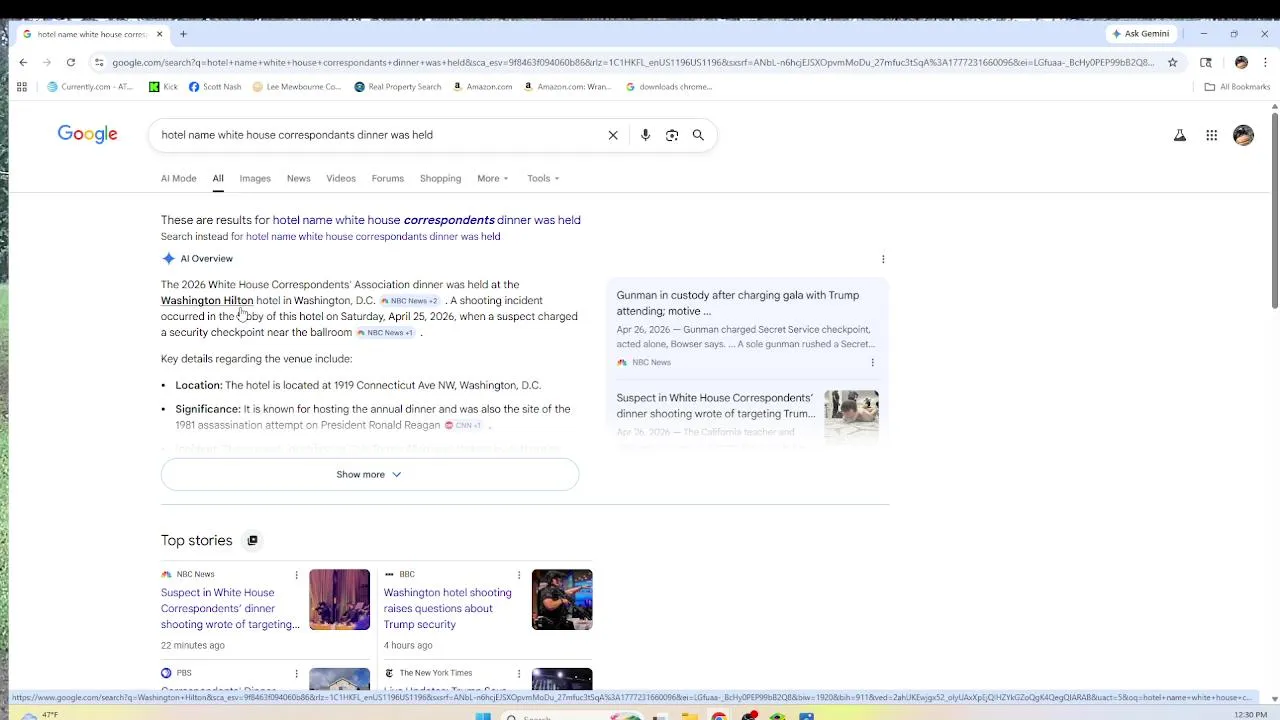Expand the Tools dropdown
The image size is (1280, 720).
pyautogui.click(x=543, y=179)
